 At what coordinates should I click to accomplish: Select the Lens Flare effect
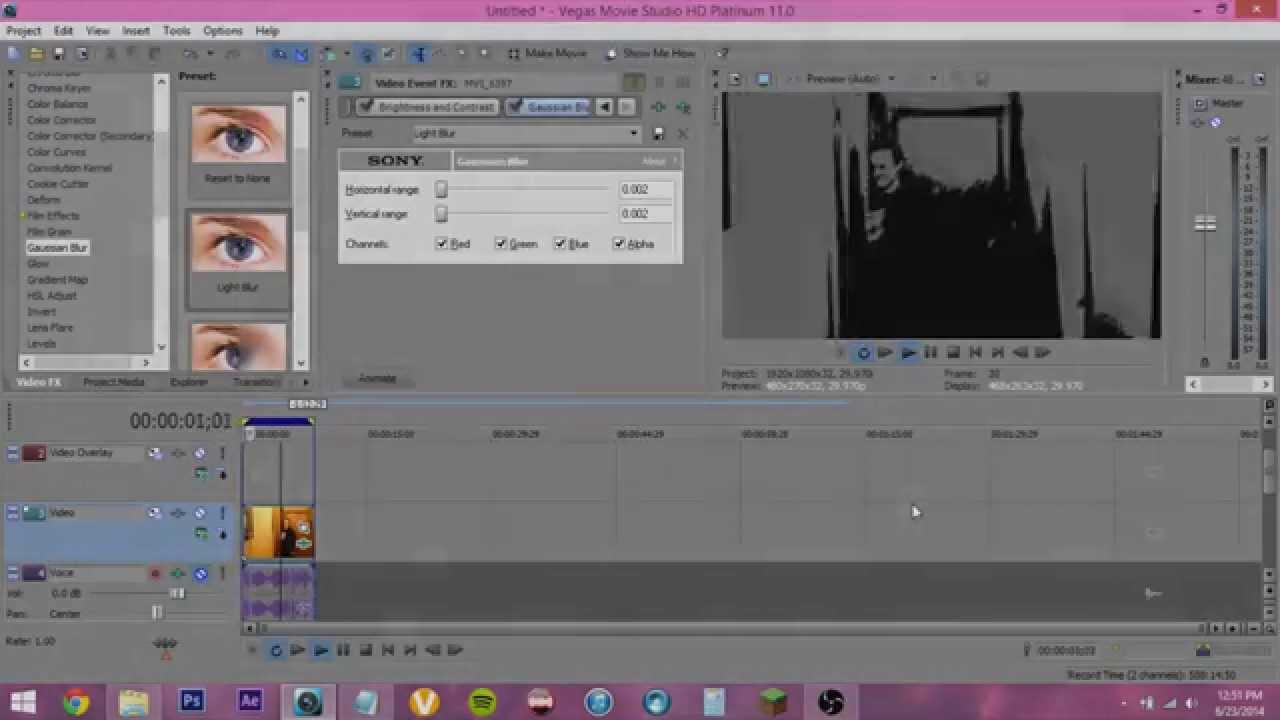tap(50, 328)
